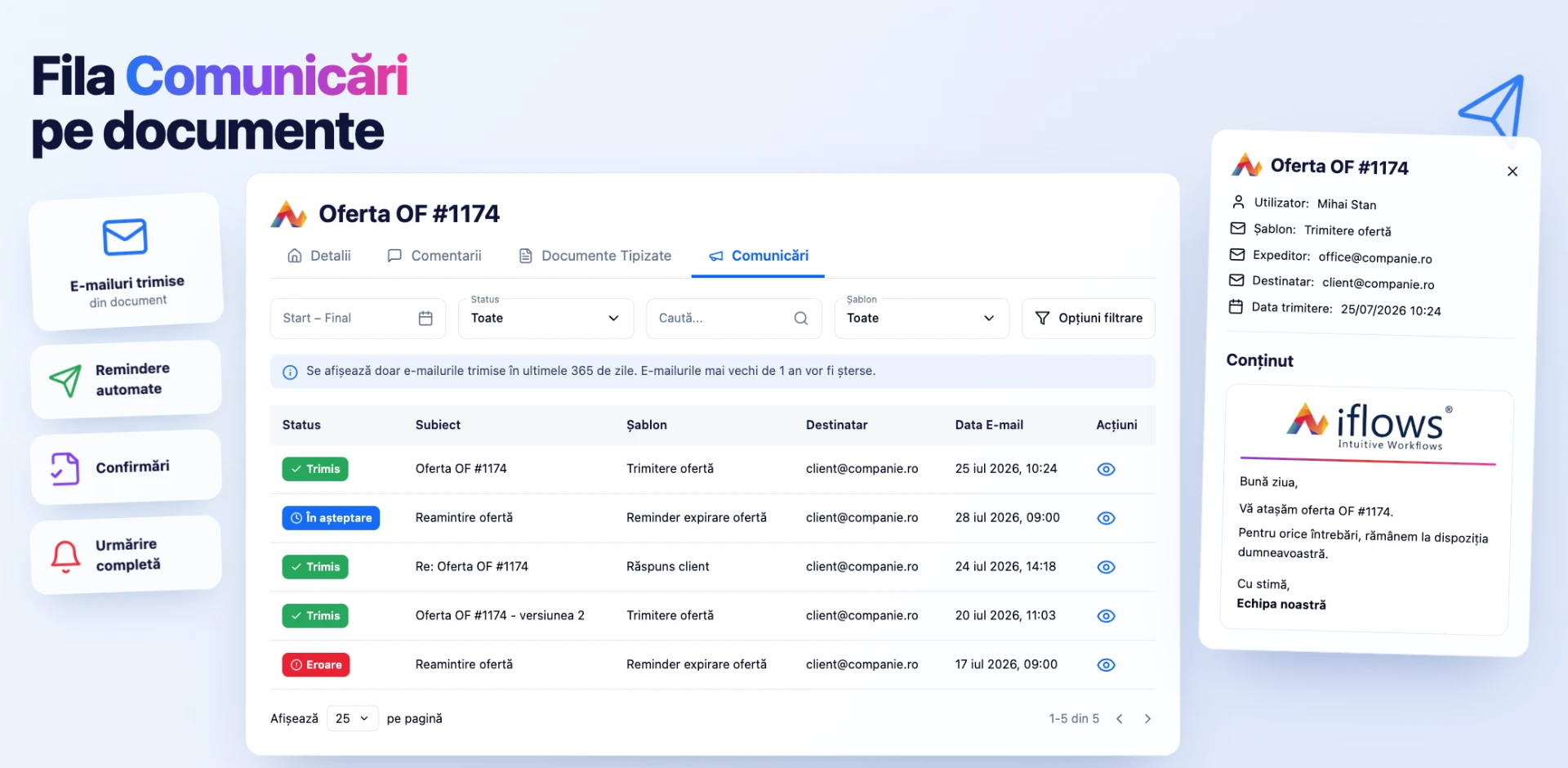View pending email dated 28 iul 2026
This screenshot has width=1568, height=768.
coord(1106,518)
